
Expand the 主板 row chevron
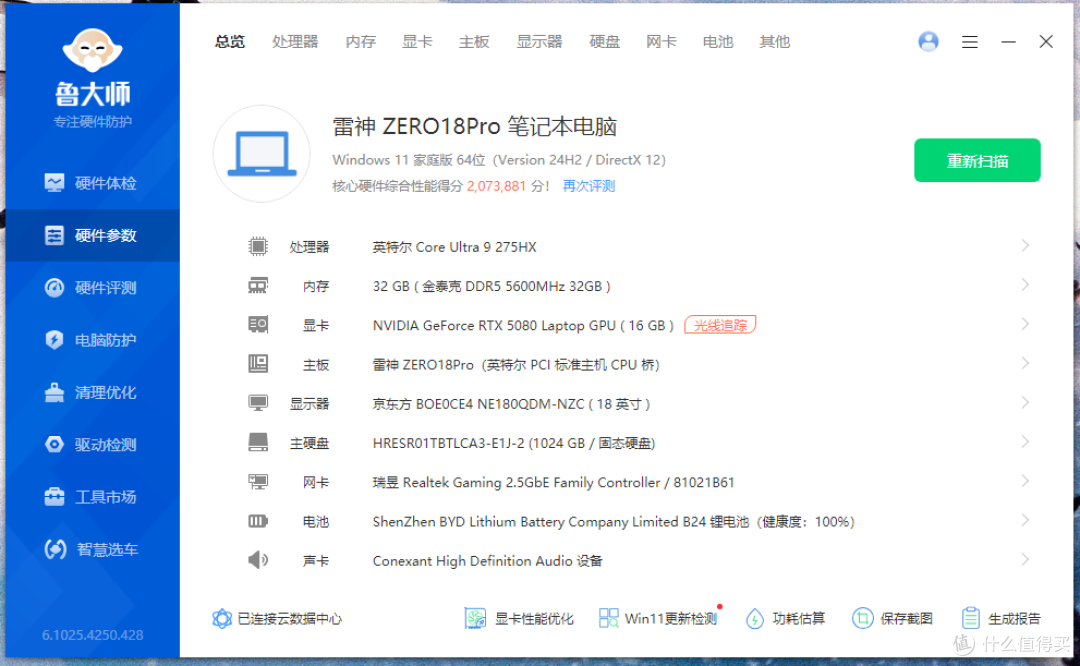1025,364
